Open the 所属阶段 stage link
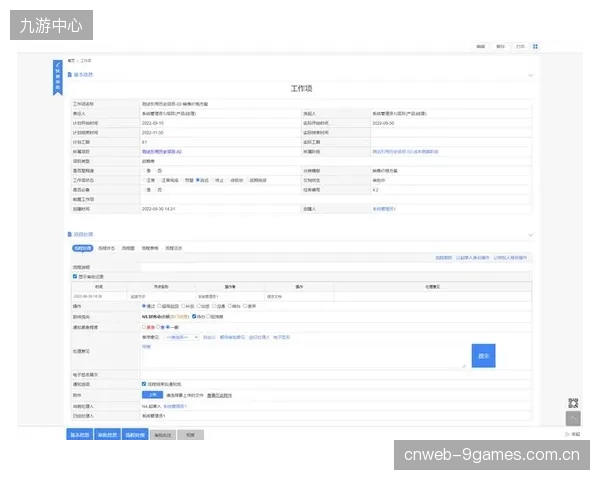Viewport: 600px width, 480px height. [405, 152]
